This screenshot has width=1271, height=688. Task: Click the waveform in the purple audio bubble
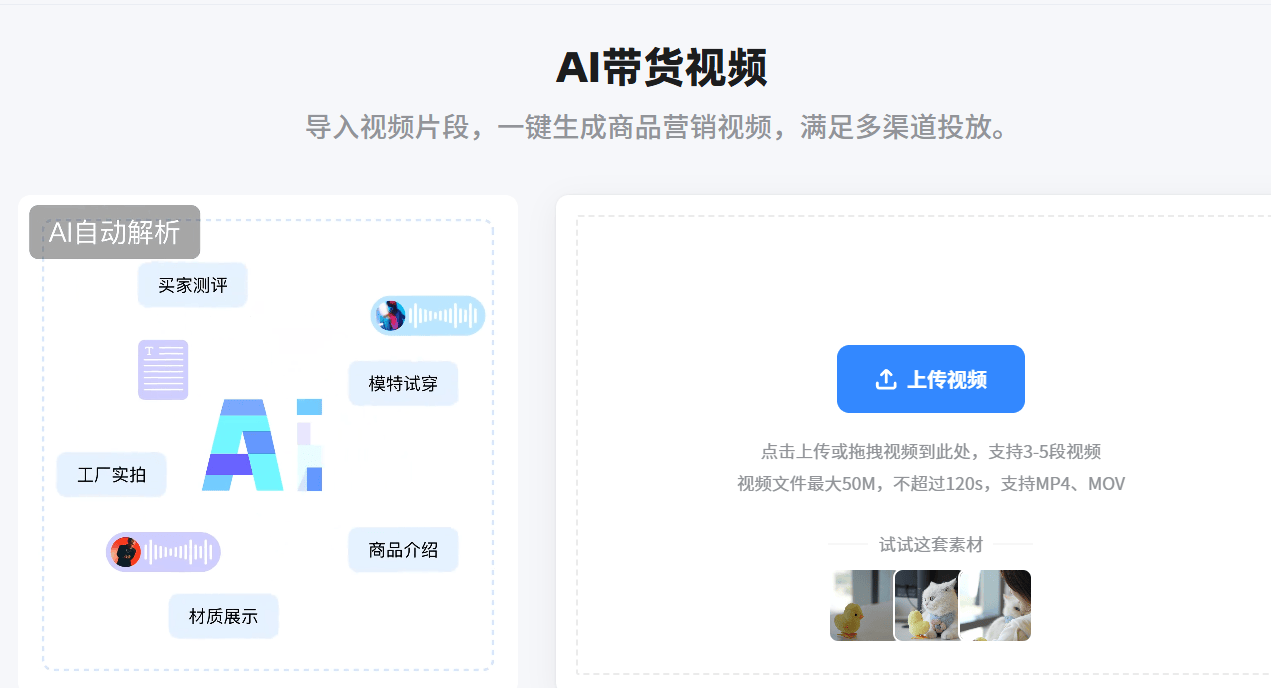click(180, 552)
